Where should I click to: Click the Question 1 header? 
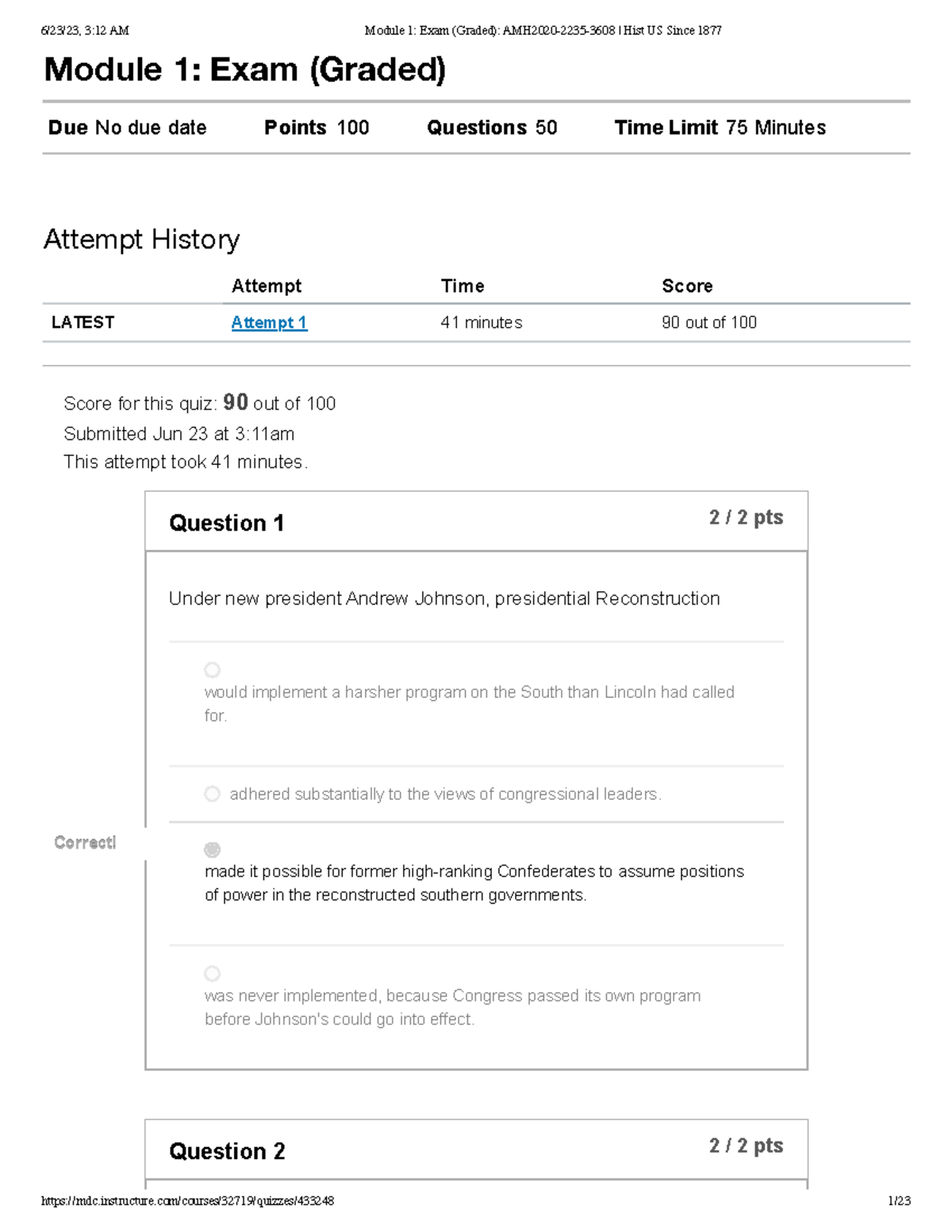(226, 524)
